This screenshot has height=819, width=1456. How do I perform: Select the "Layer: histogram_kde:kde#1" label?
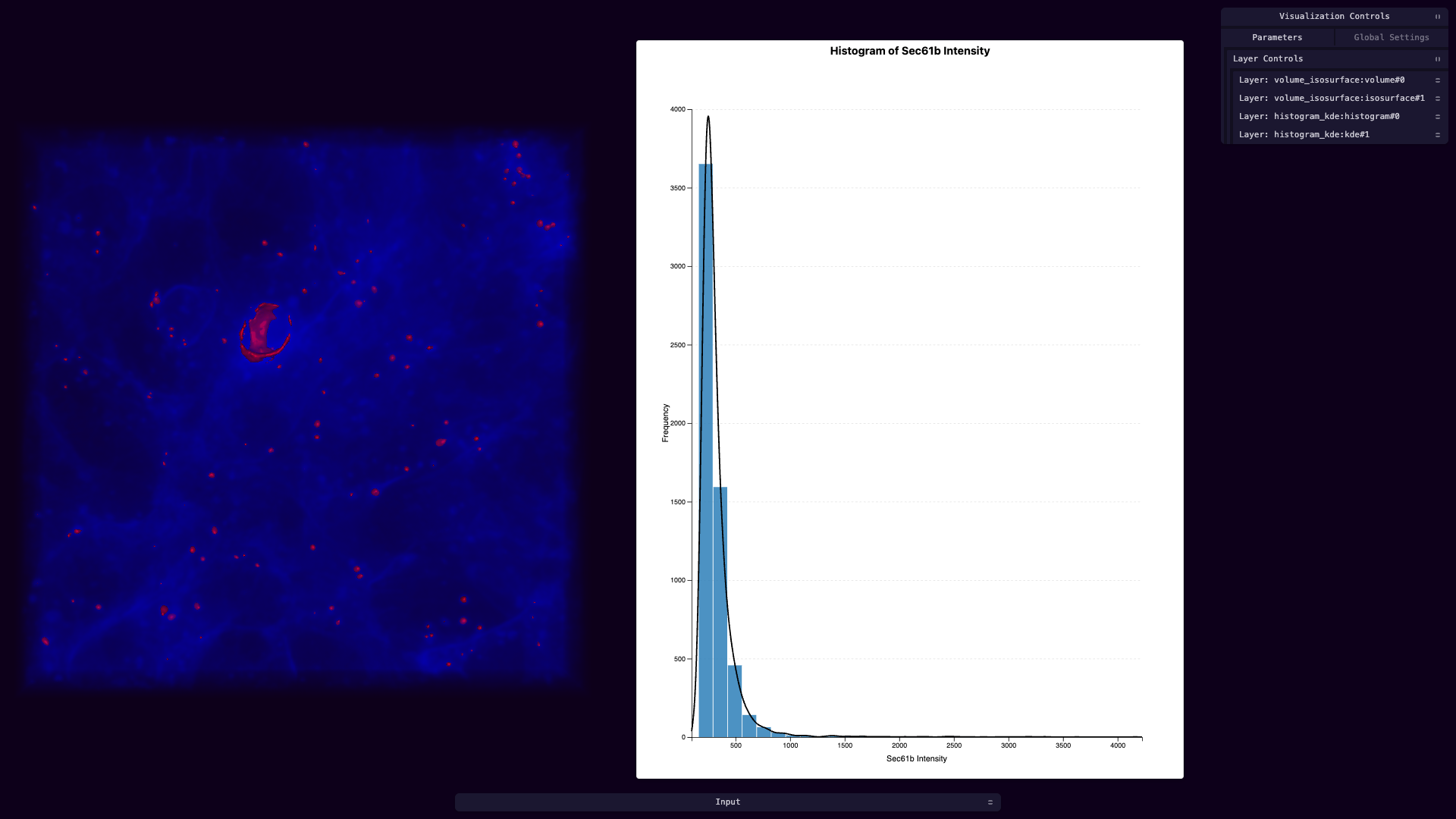[x=1304, y=135]
